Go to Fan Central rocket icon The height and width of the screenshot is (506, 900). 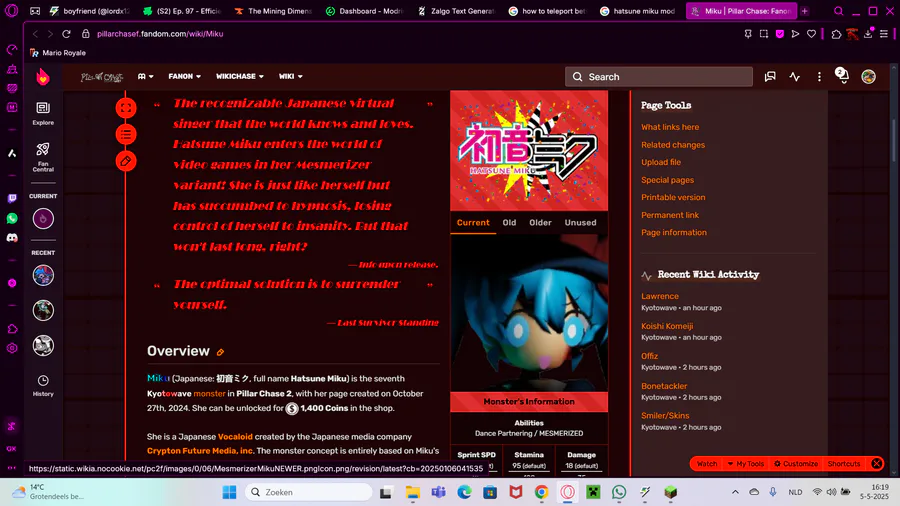coord(43,157)
